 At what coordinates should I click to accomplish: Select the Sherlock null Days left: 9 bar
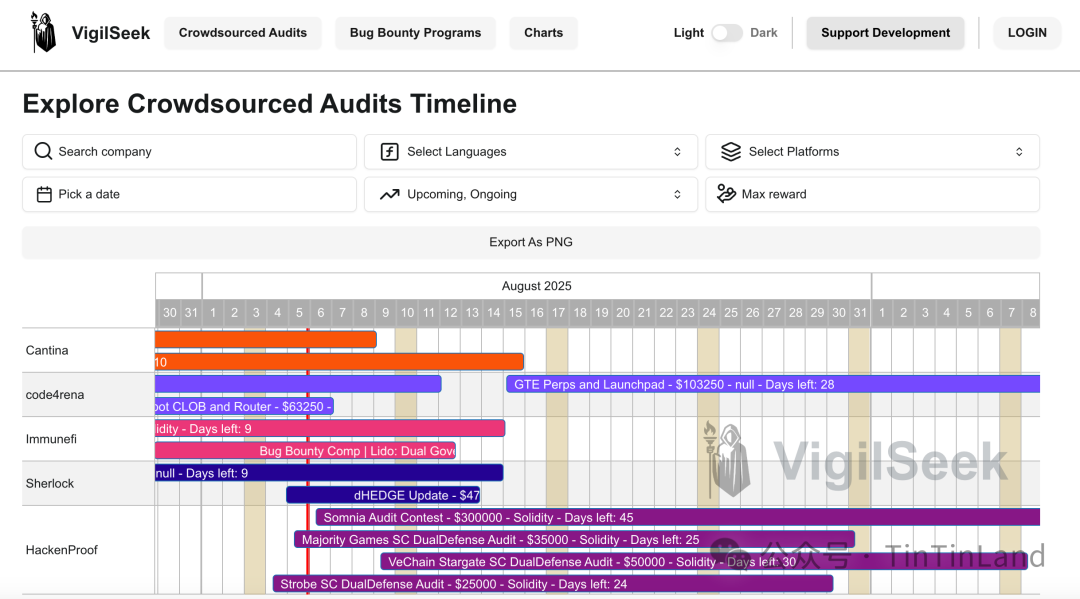329,473
